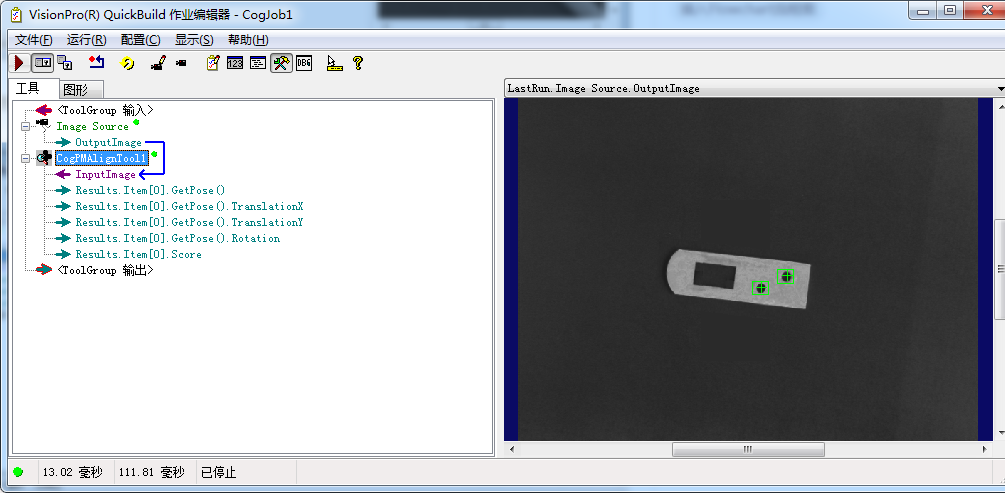Screen dimensions: 1005x493
Task: Open the LastRun.Image Source.OutputImage dropdown
Action: [x=1000, y=88]
